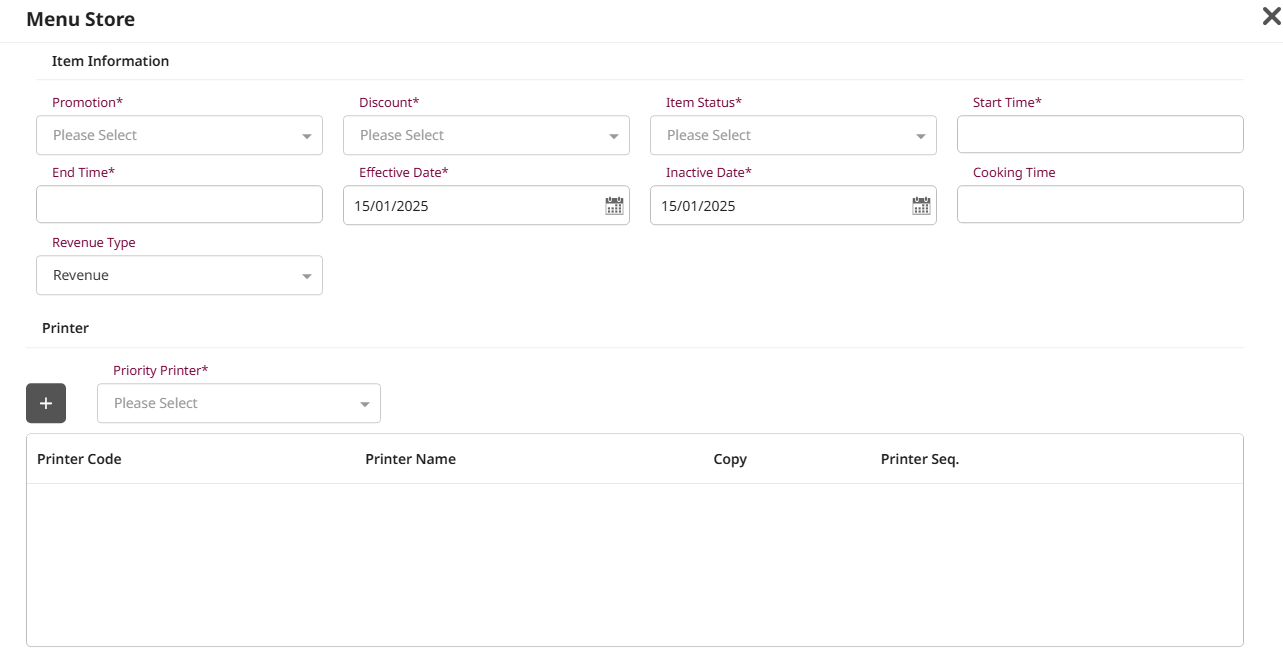This screenshot has height=653, width=1283.
Task: Expand the Priority Printer dropdown
Action: [x=238, y=403]
